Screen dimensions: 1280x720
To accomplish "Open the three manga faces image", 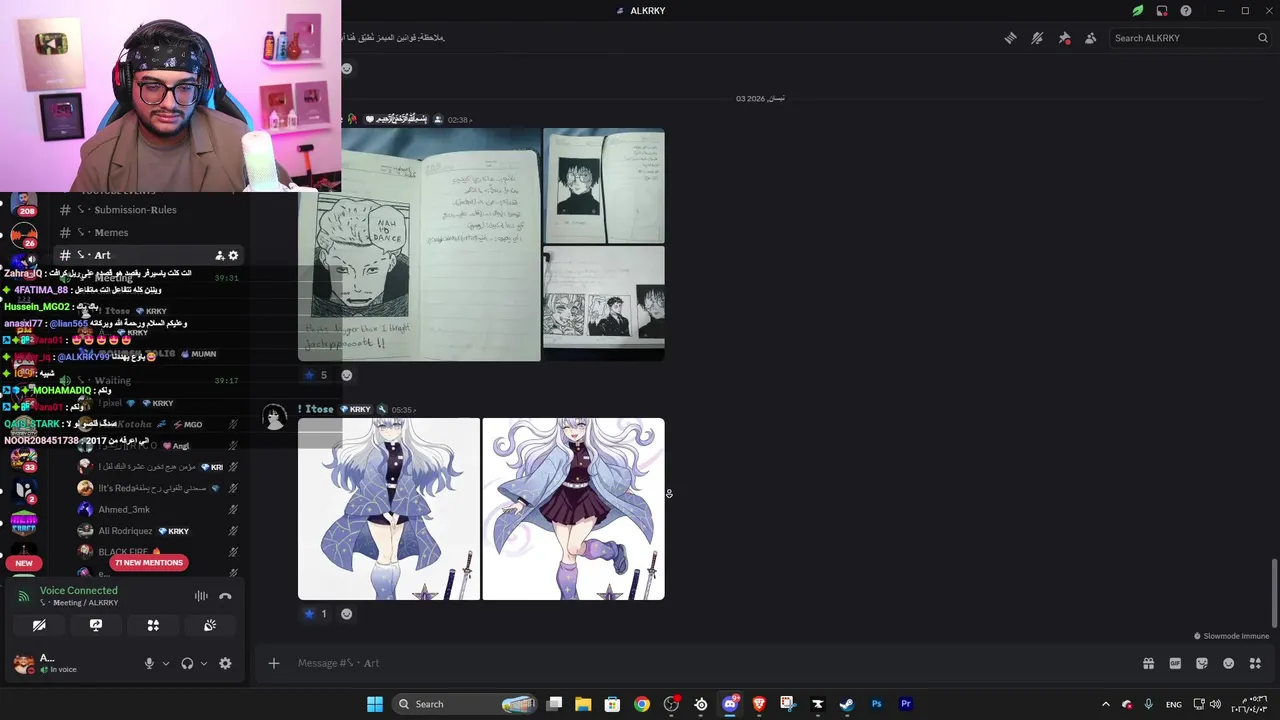I will click(x=604, y=304).
